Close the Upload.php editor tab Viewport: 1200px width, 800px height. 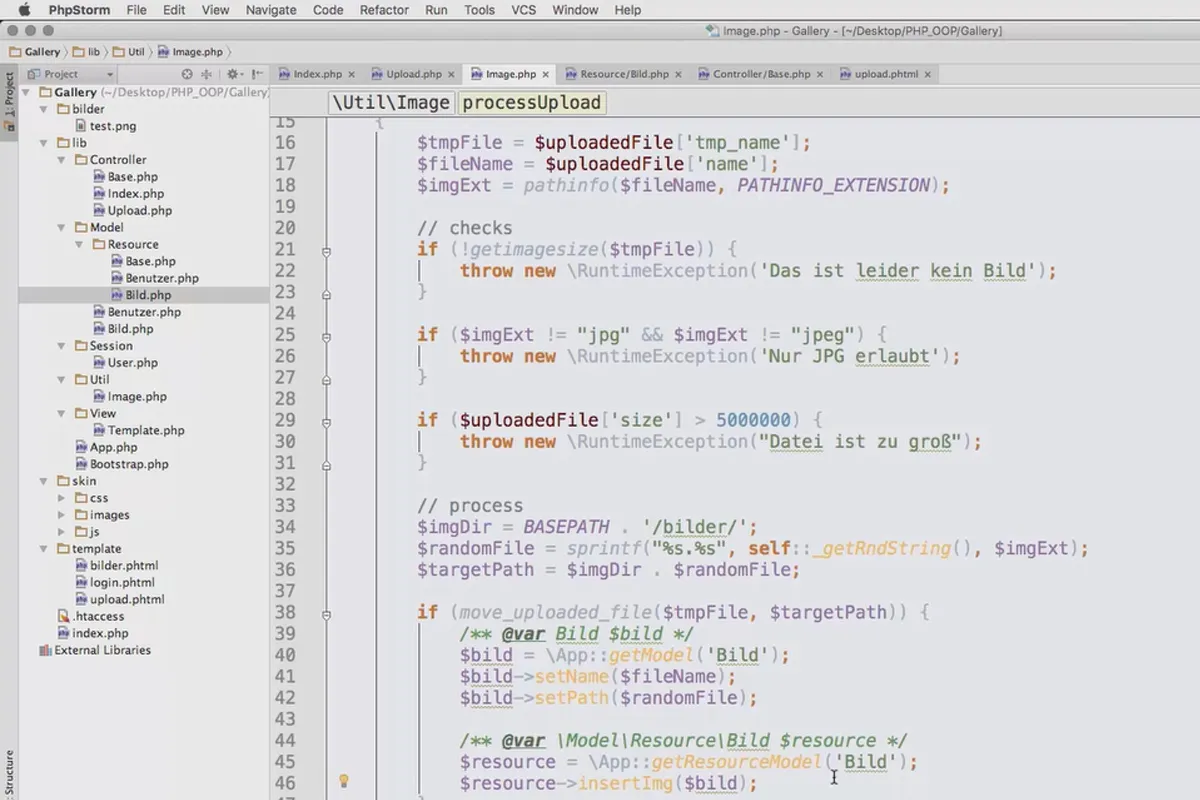(x=451, y=74)
